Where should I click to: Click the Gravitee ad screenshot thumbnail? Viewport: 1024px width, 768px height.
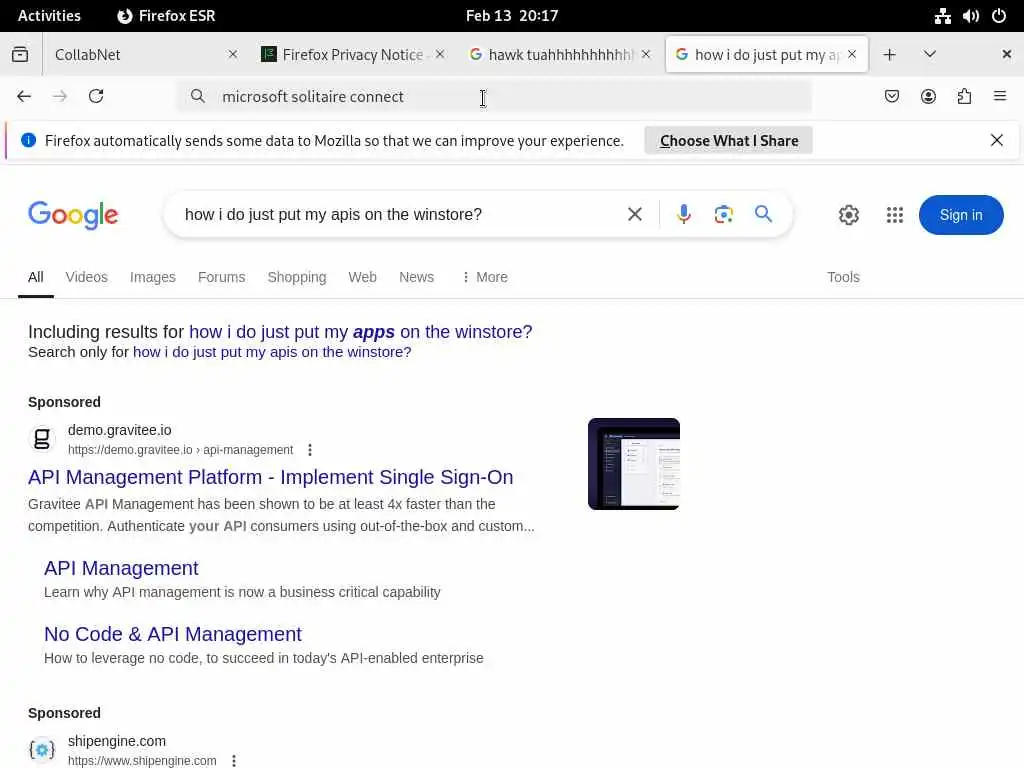(633, 464)
